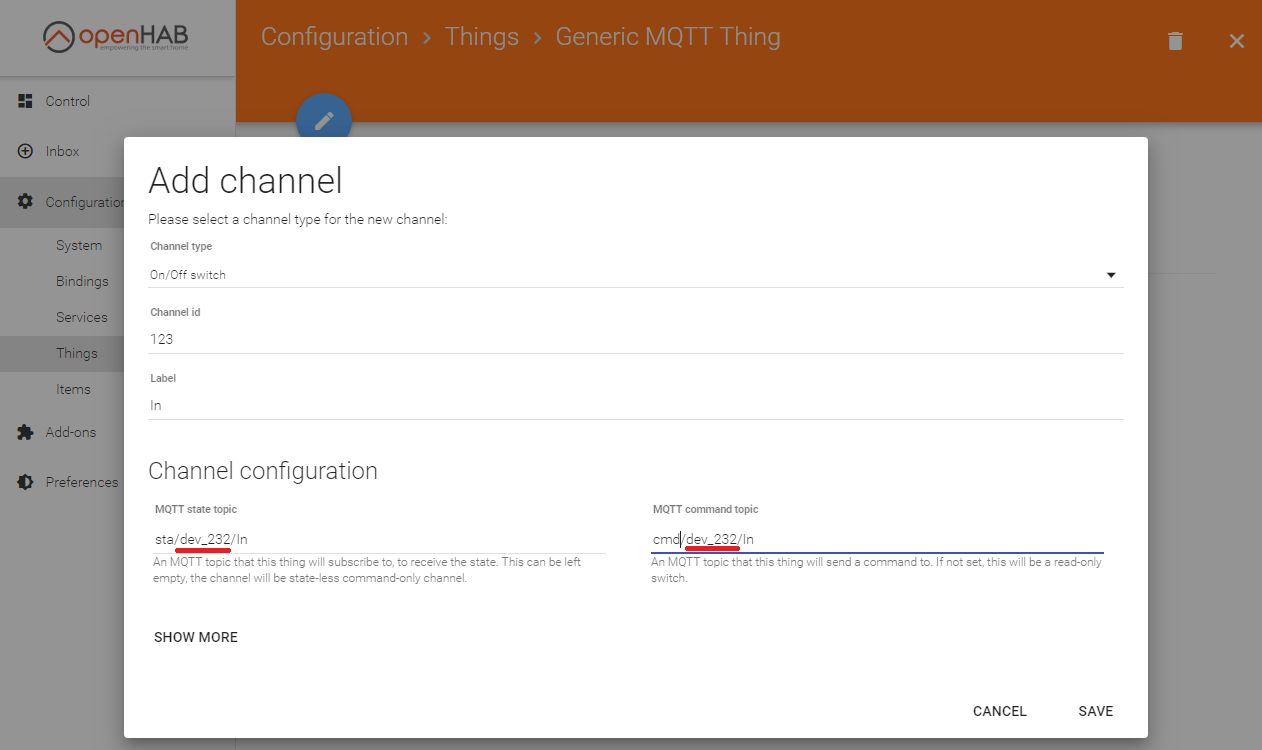Viewport: 1262px width, 750px height.
Task: Click the openHAB logo
Action: click(115, 36)
